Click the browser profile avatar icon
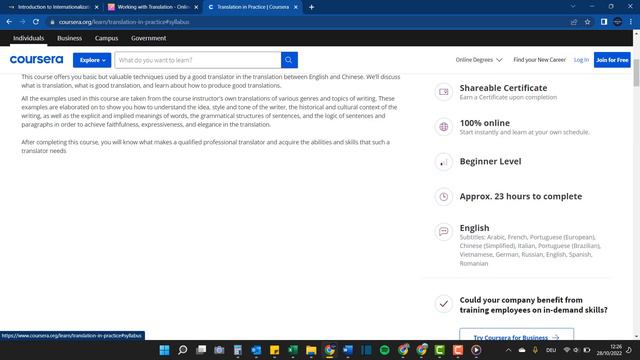640x360 pixels. pyautogui.click(x=618, y=22)
